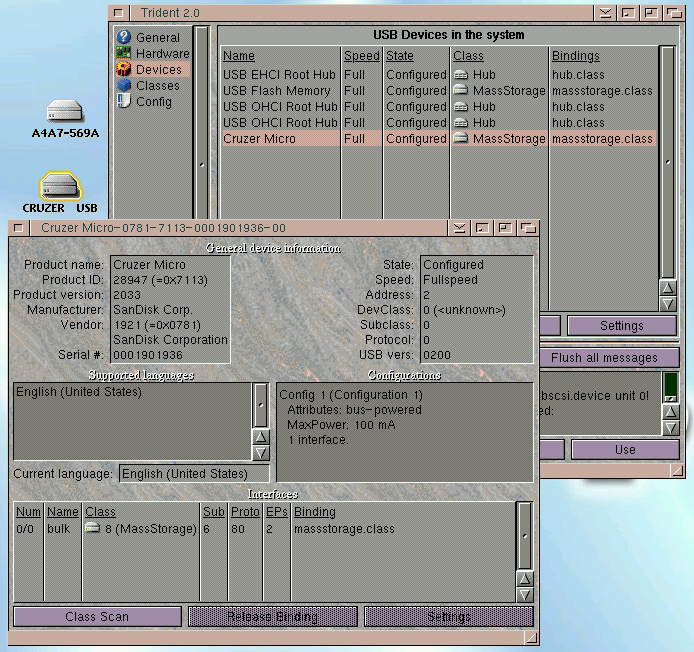Image resolution: width=694 pixels, height=652 pixels.
Task: Click message log scroll down arrow
Action: pos(671,428)
